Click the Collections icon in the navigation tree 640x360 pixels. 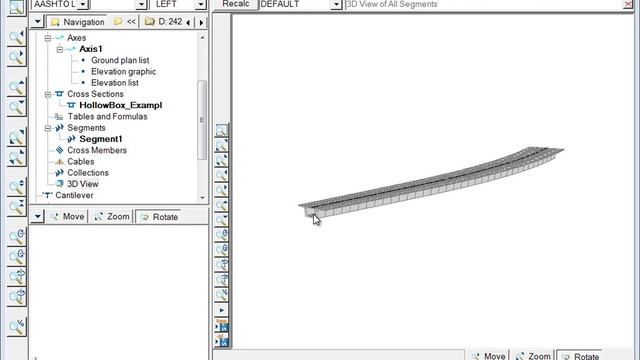60,173
